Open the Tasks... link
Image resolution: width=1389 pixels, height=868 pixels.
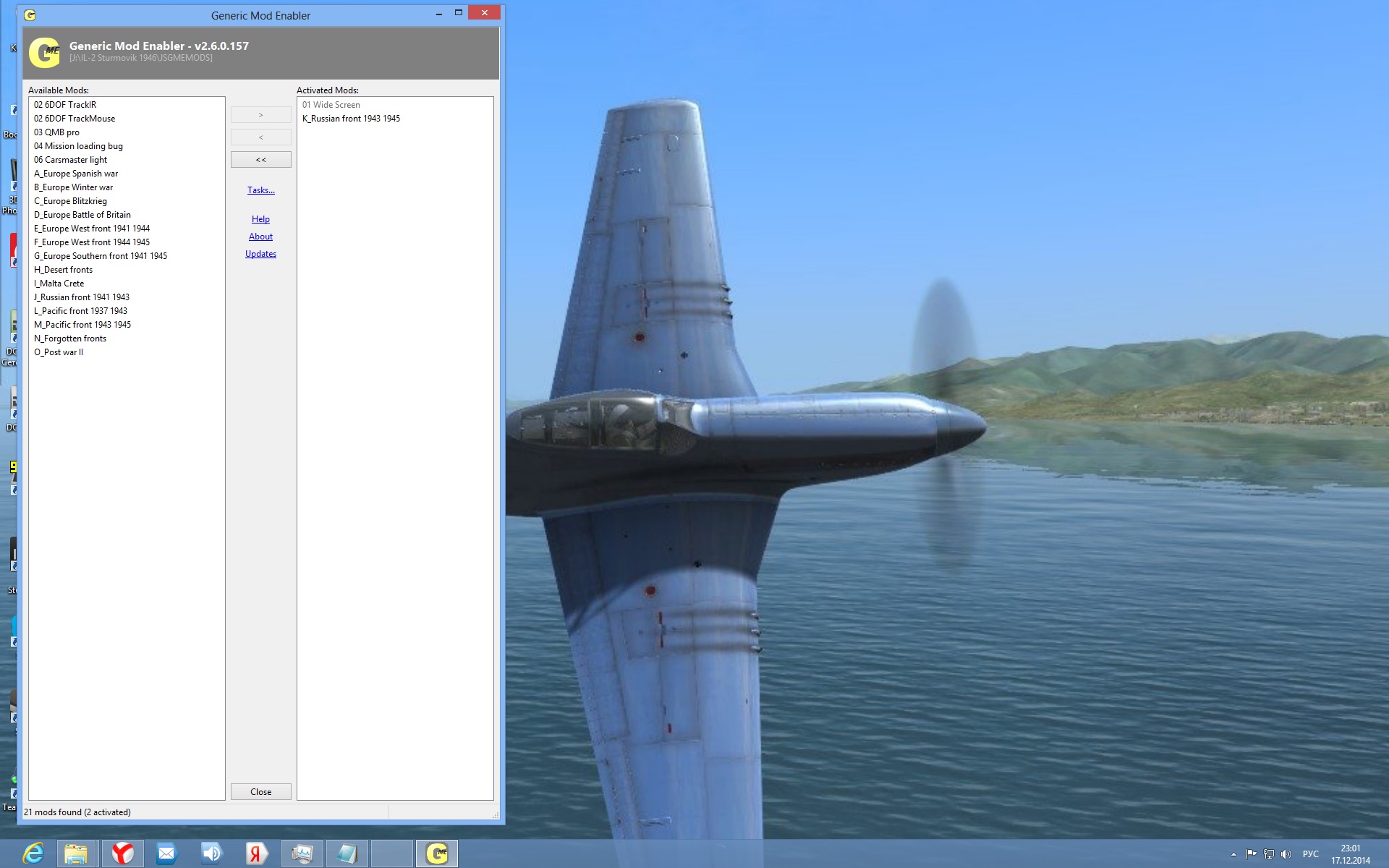point(260,190)
